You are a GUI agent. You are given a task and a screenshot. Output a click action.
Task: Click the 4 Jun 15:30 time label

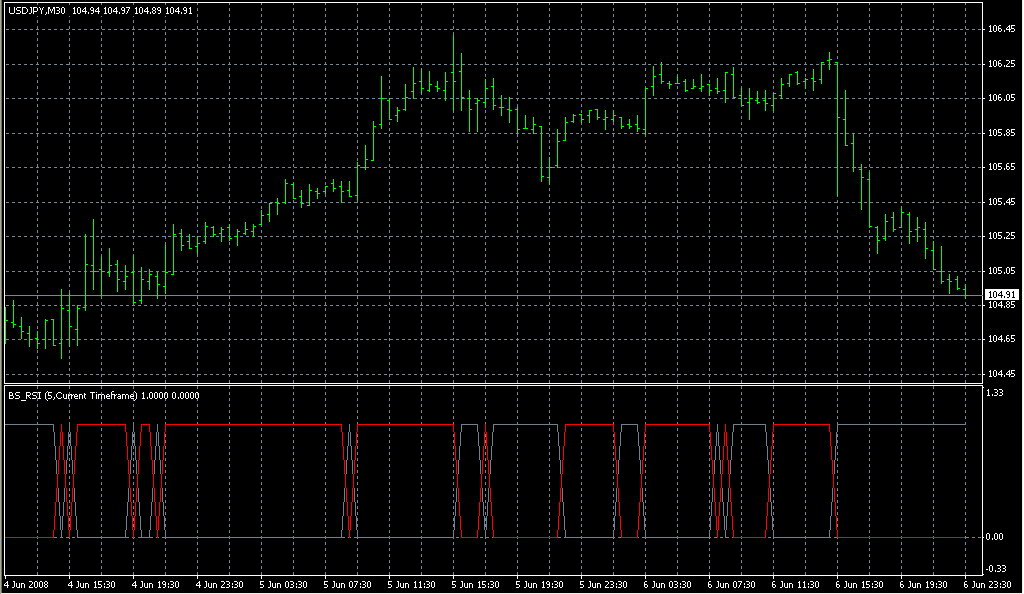point(91,585)
